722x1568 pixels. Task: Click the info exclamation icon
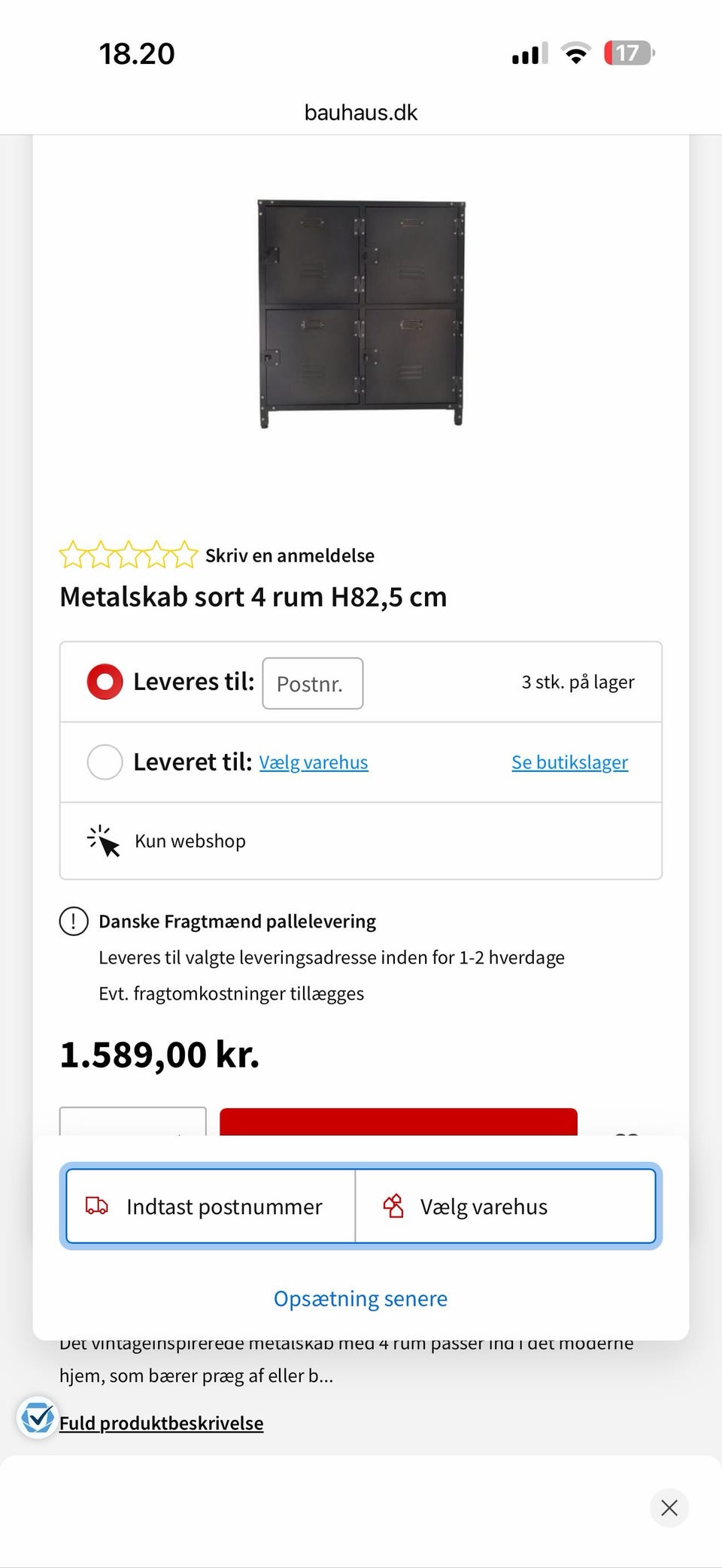[74, 922]
